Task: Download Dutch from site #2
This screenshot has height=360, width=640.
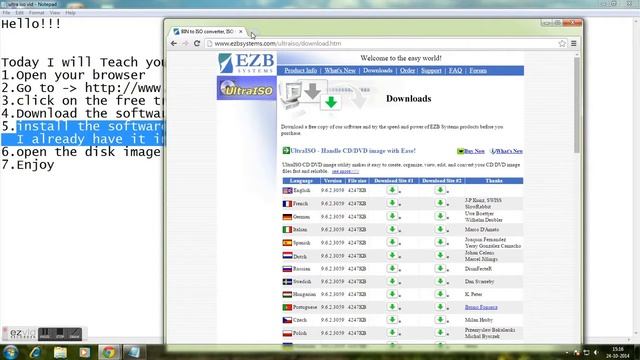Action: pos(440,255)
